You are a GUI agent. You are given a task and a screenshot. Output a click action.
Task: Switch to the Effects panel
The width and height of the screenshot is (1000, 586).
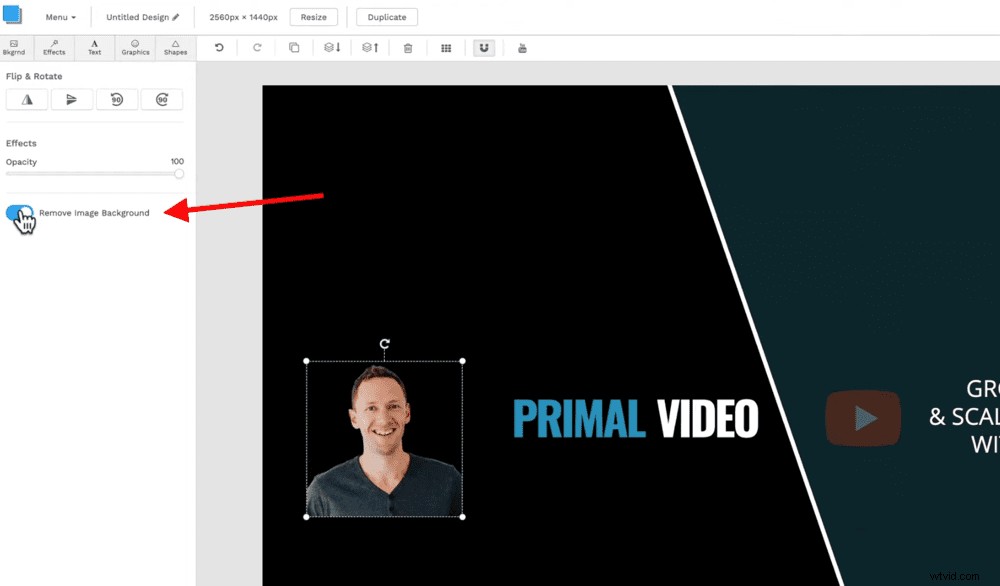tap(53, 47)
